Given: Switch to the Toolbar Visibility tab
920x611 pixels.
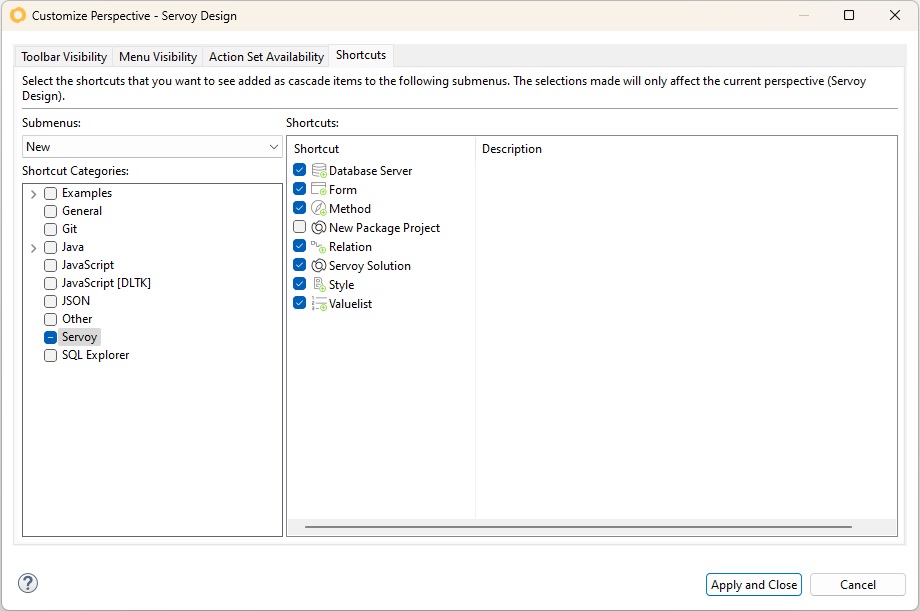Looking at the screenshot, I should coord(64,57).
